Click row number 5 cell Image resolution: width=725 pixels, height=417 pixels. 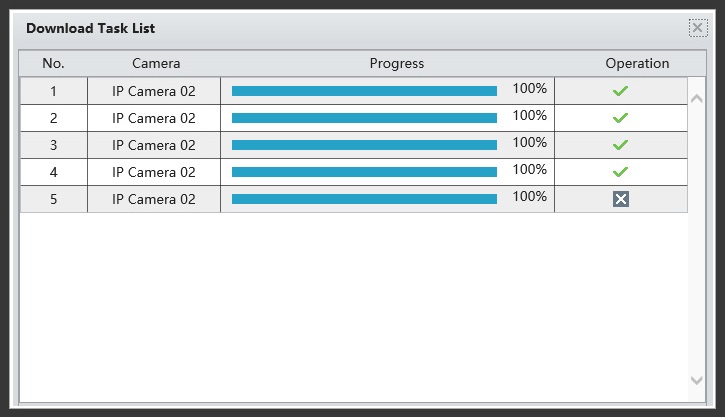click(54, 199)
